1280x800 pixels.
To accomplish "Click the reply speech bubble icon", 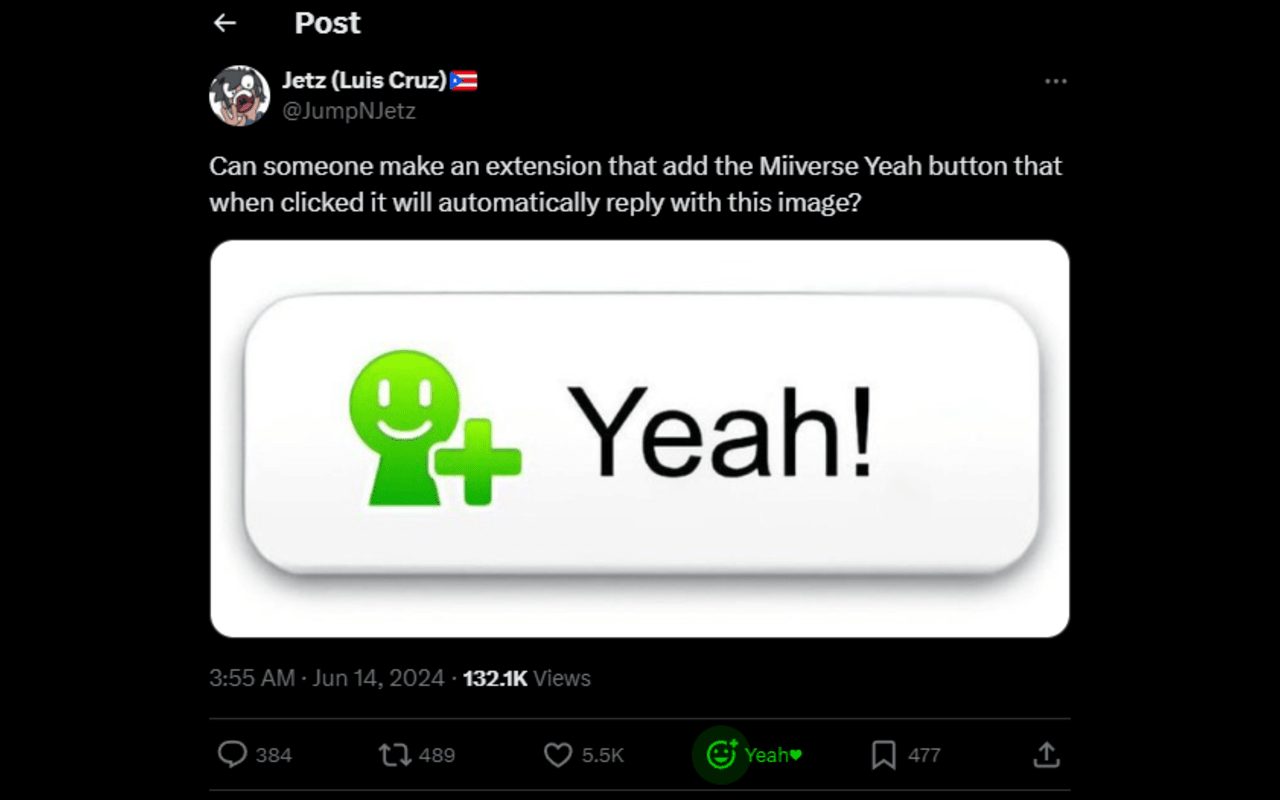I will pyautogui.click(x=232, y=754).
